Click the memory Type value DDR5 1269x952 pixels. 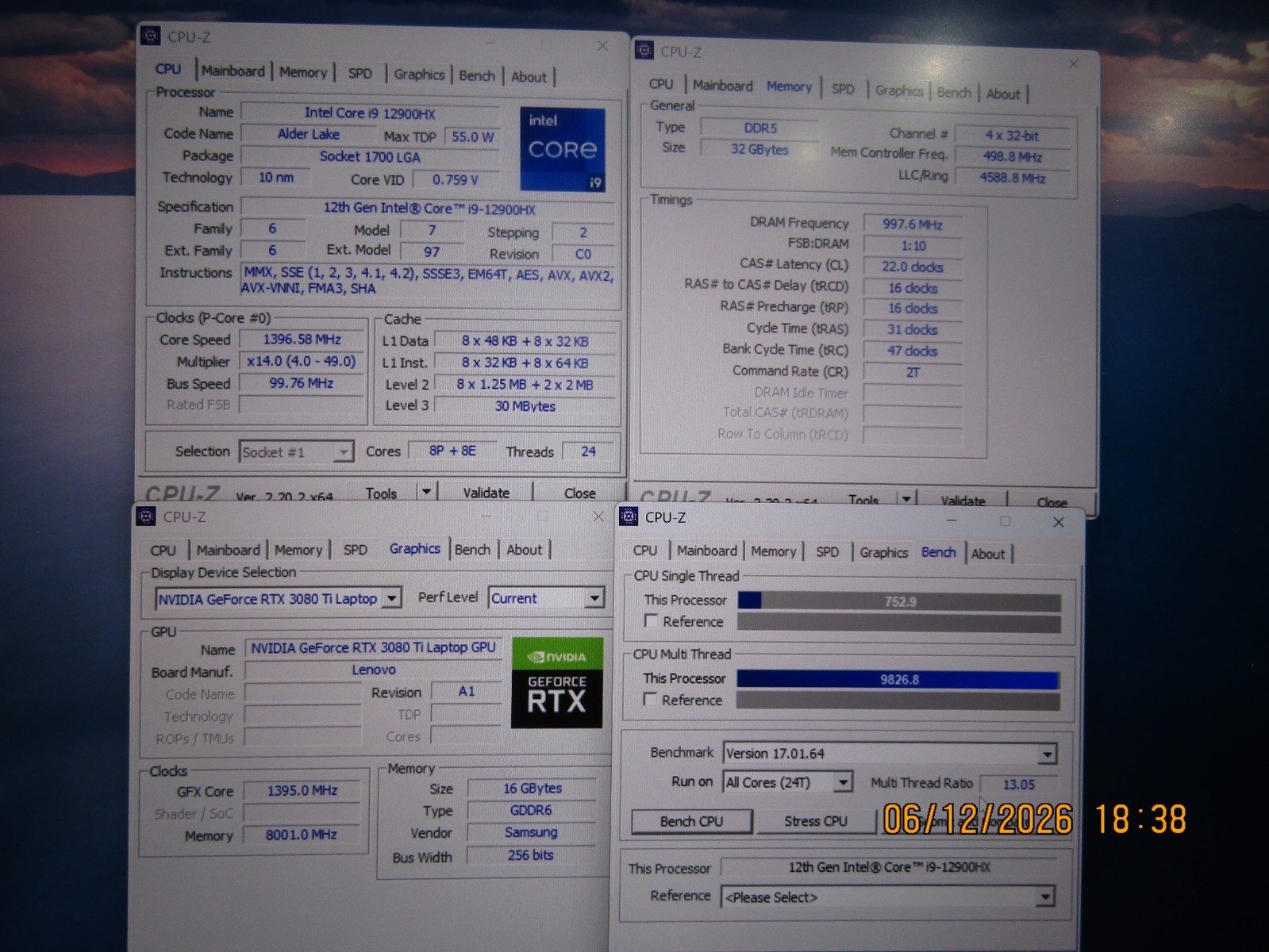759,128
